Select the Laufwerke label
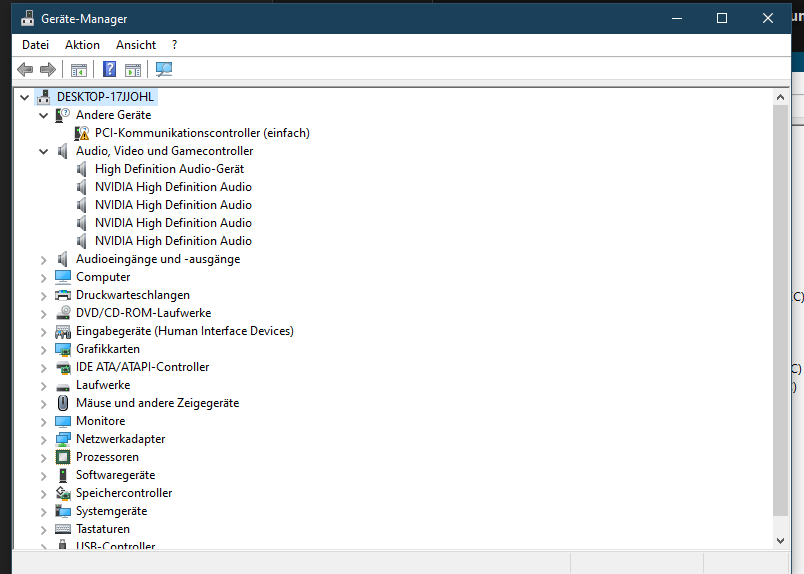The image size is (804, 574). [103, 385]
